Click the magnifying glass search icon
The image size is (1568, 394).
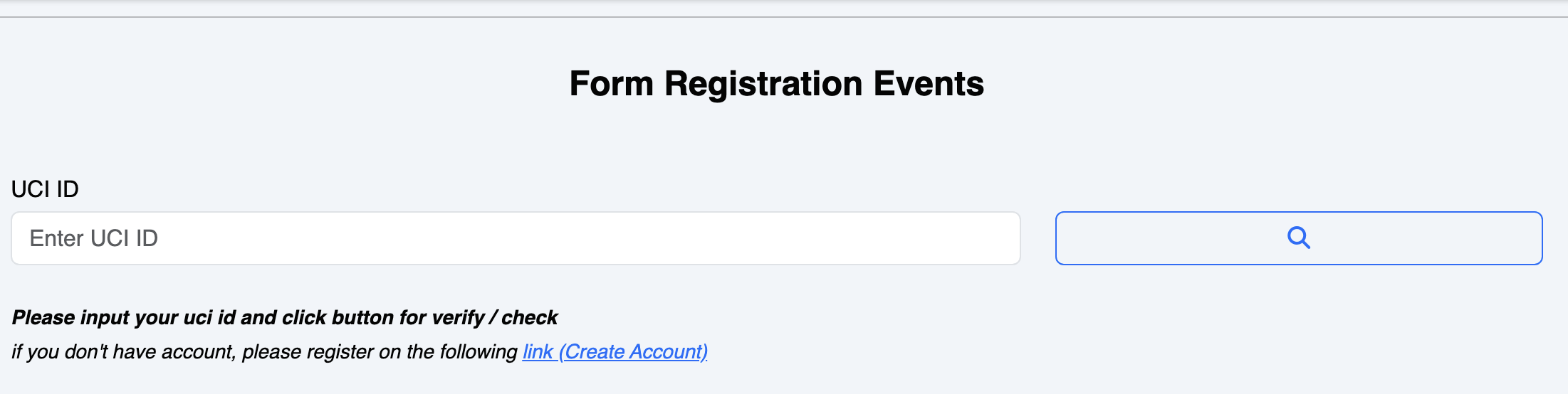(x=1298, y=238)
